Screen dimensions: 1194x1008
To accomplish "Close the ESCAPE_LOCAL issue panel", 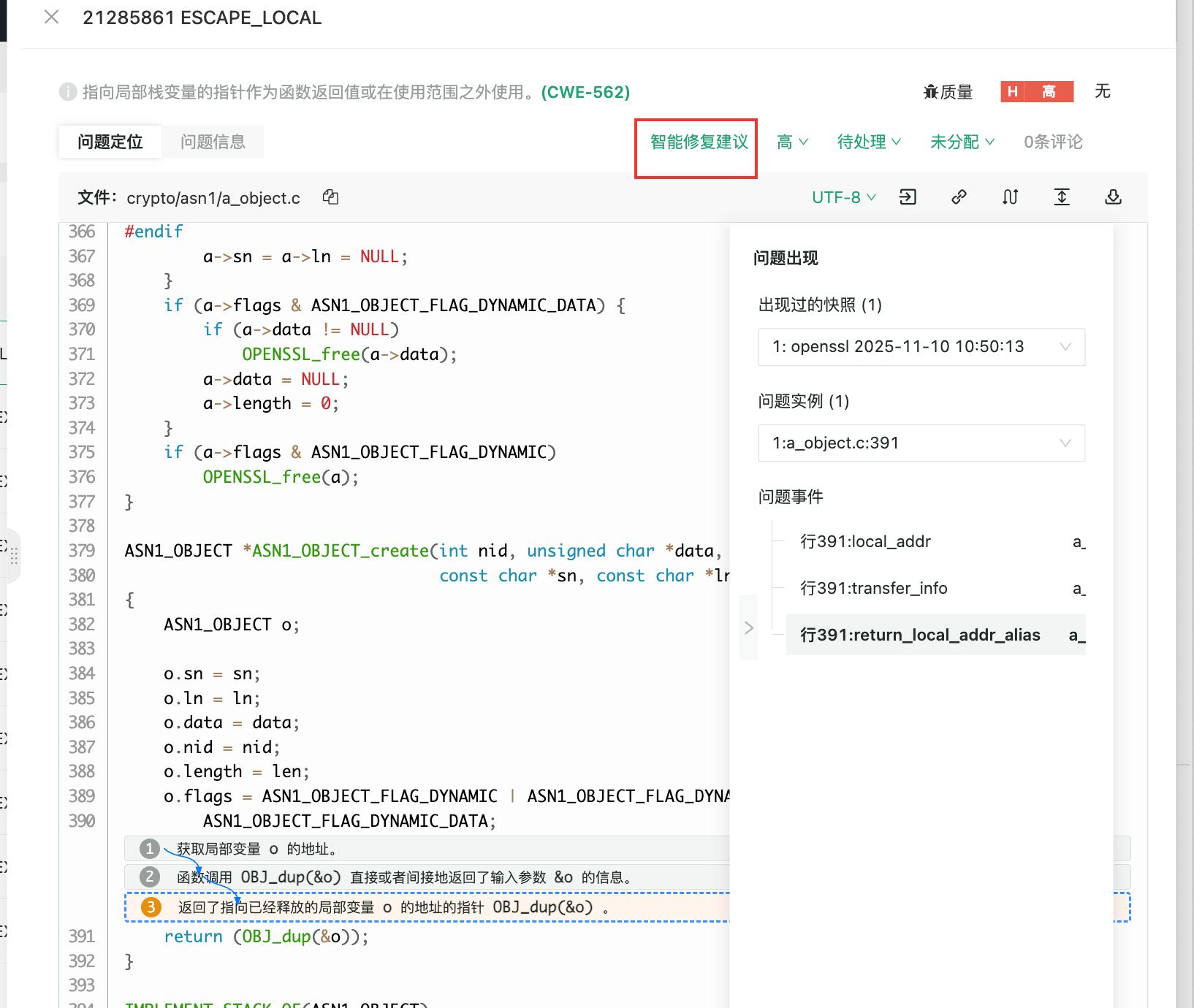I will (51, 17).
